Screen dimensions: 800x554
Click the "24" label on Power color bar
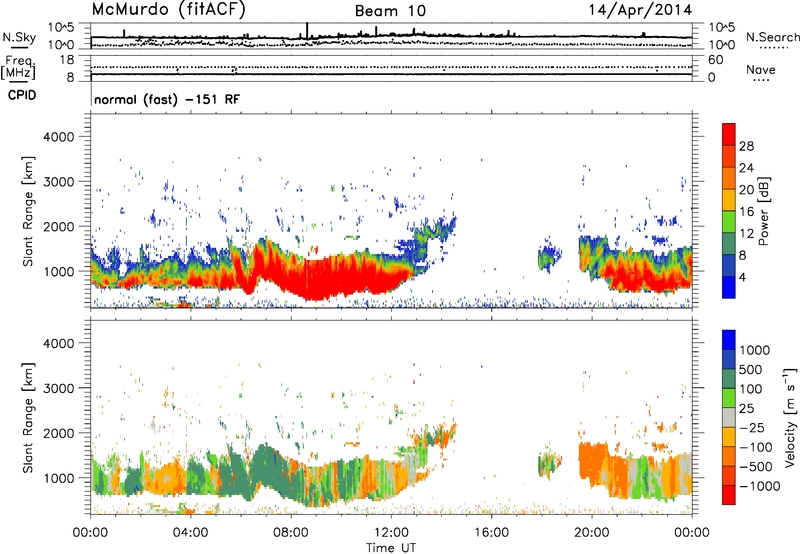[746, 168]
